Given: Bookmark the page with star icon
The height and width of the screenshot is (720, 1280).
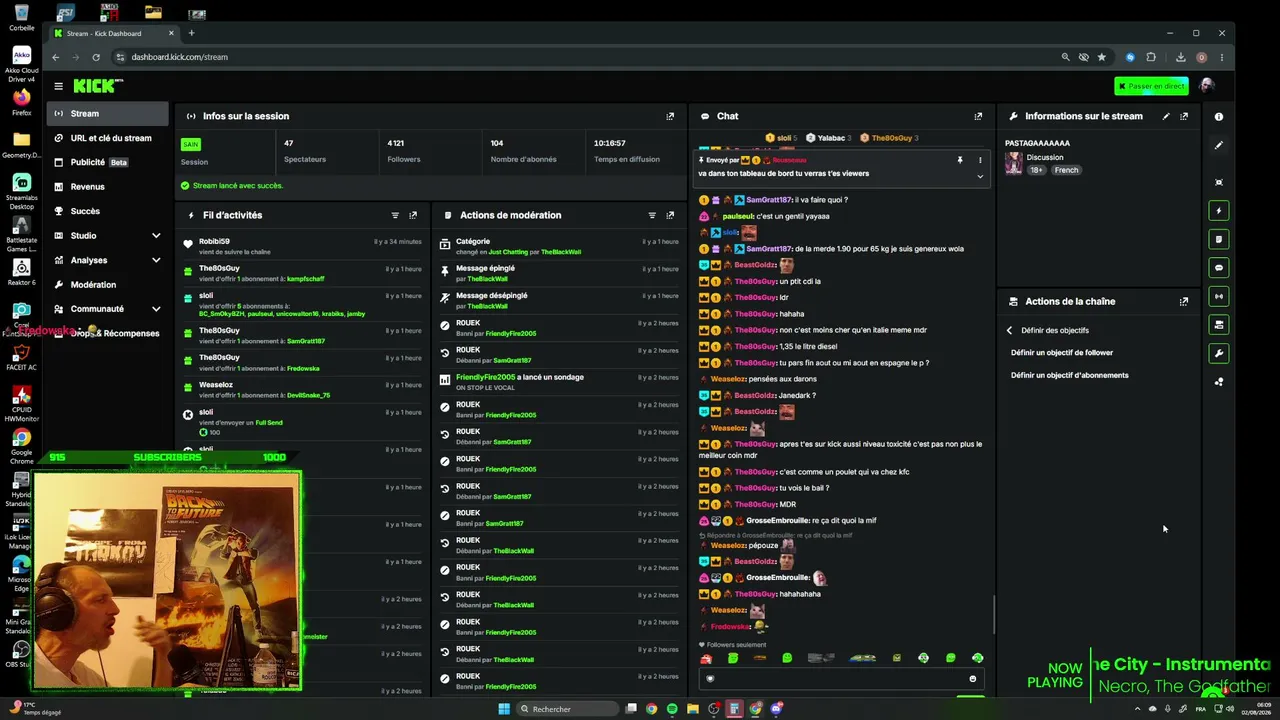Looking at the screenshot, I should tap(1102, 57).
